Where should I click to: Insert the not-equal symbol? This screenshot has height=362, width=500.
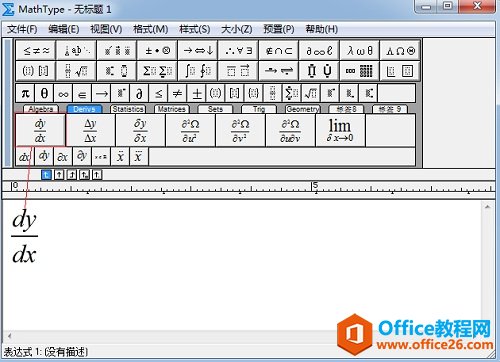click(x=177, y=93)
